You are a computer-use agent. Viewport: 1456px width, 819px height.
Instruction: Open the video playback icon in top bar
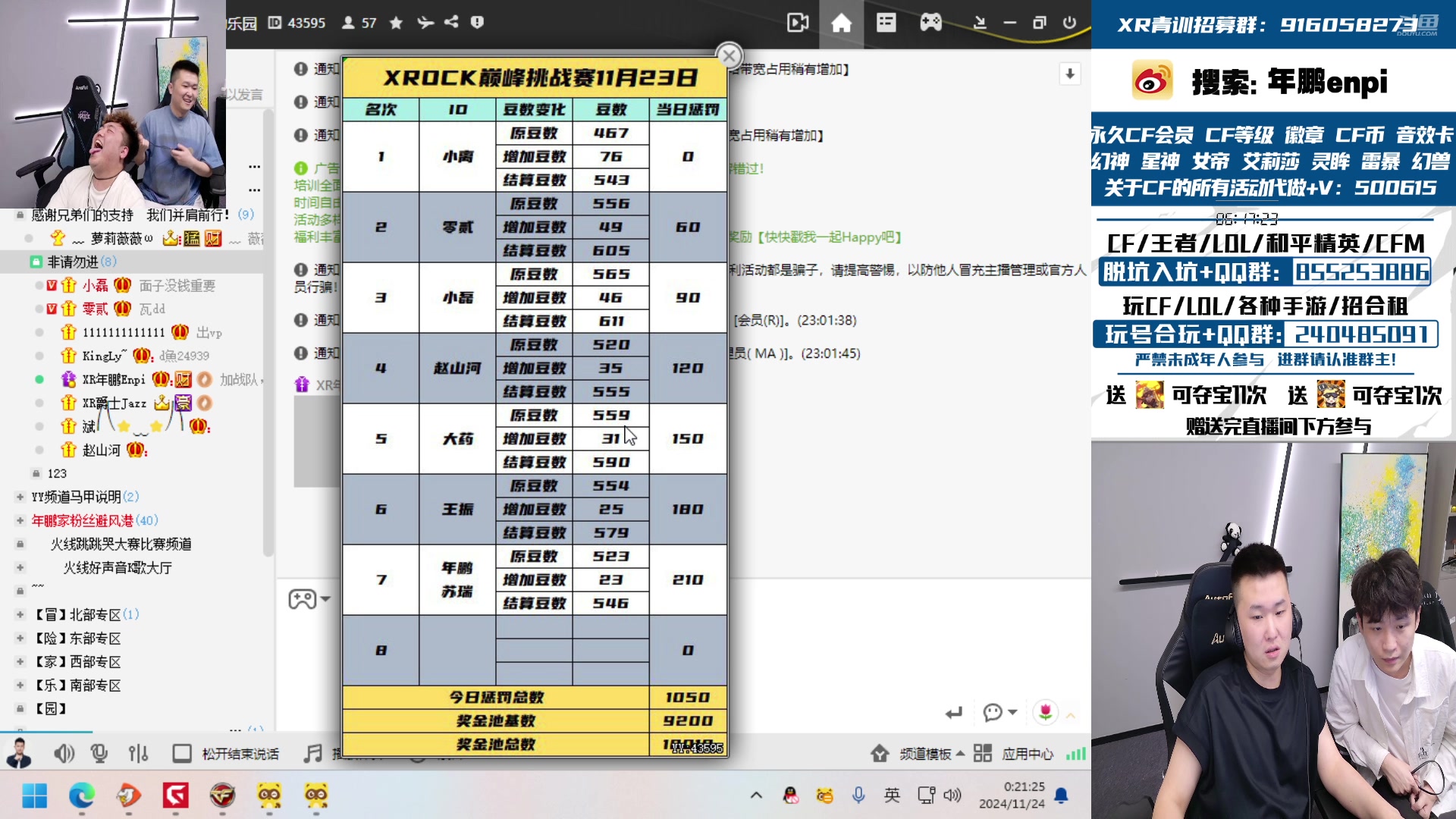(x=798, y=24)
